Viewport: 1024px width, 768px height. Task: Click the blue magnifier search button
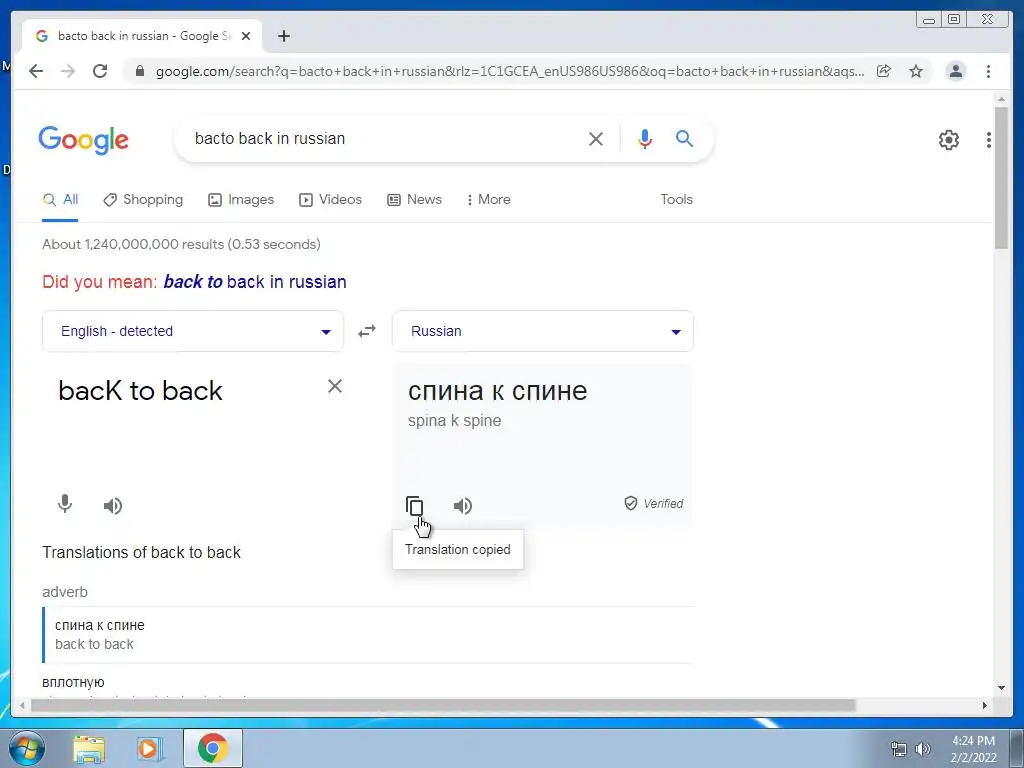[x=684, y=138]
